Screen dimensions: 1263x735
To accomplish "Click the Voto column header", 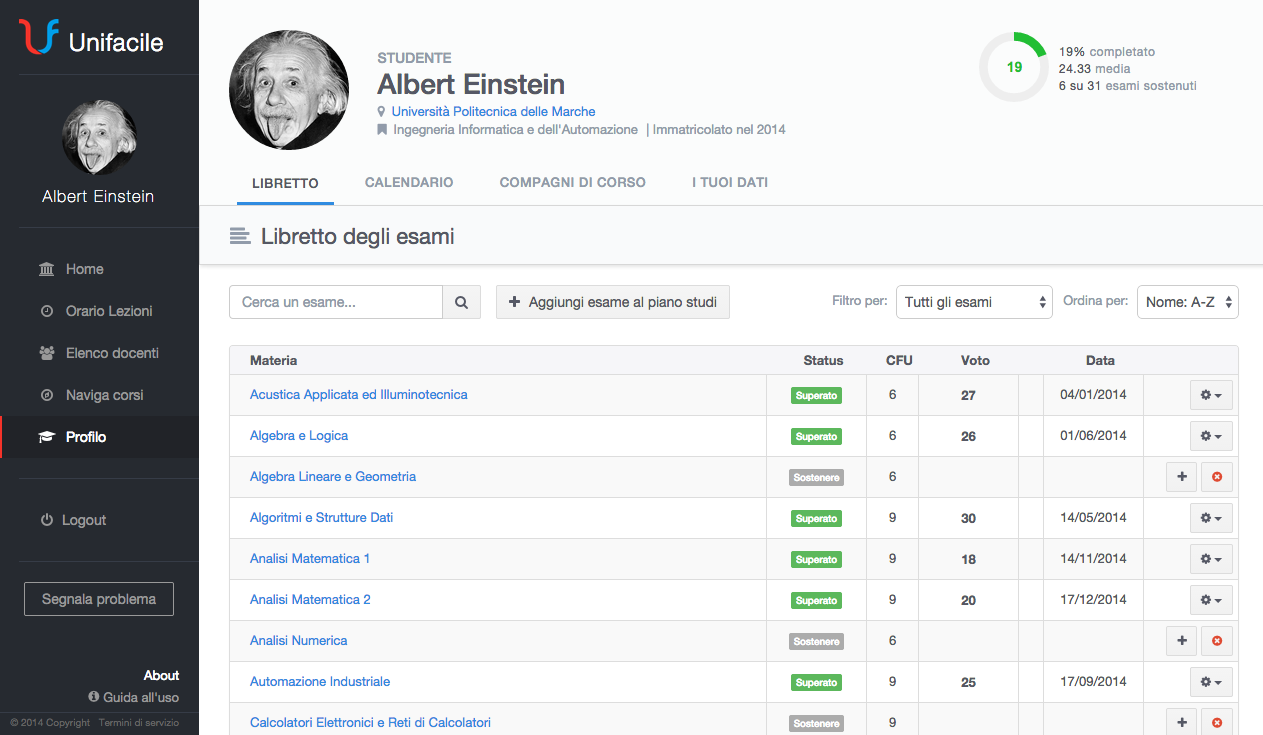I will (x=975, y=360).
